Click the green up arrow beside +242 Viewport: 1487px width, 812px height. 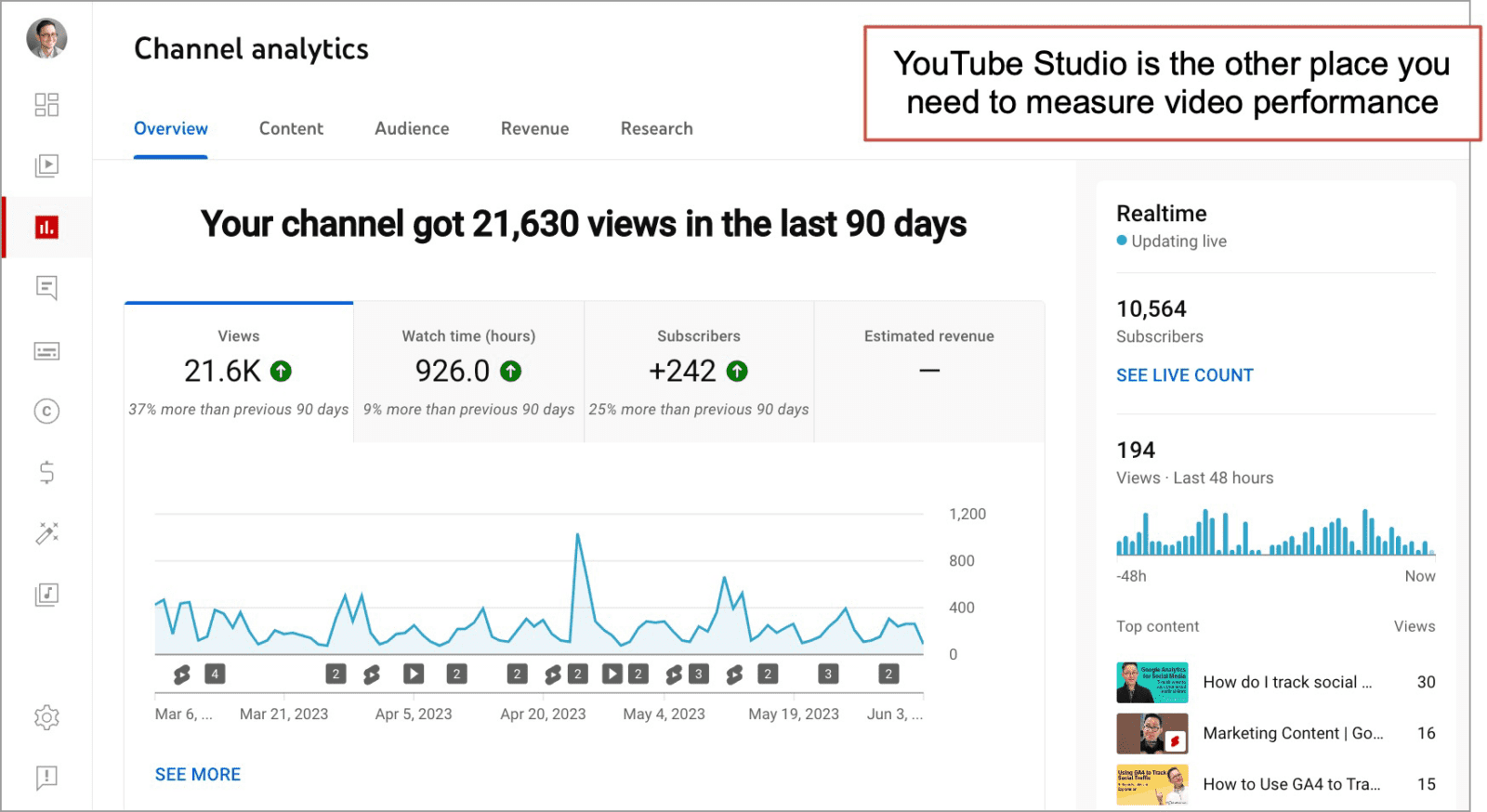[737, 372]
